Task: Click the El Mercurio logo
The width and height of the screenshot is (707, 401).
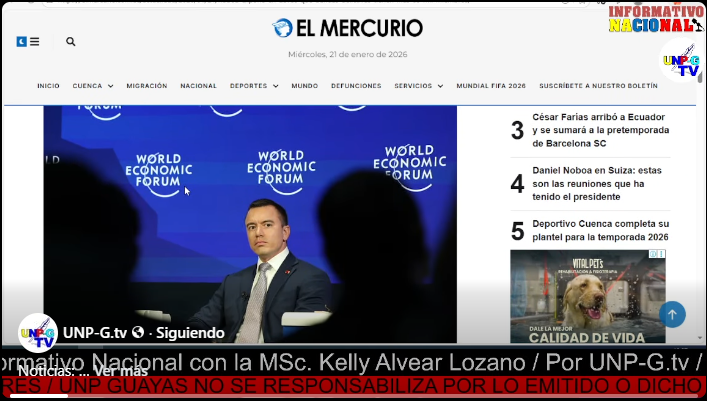Action: [x=347, y=28]
